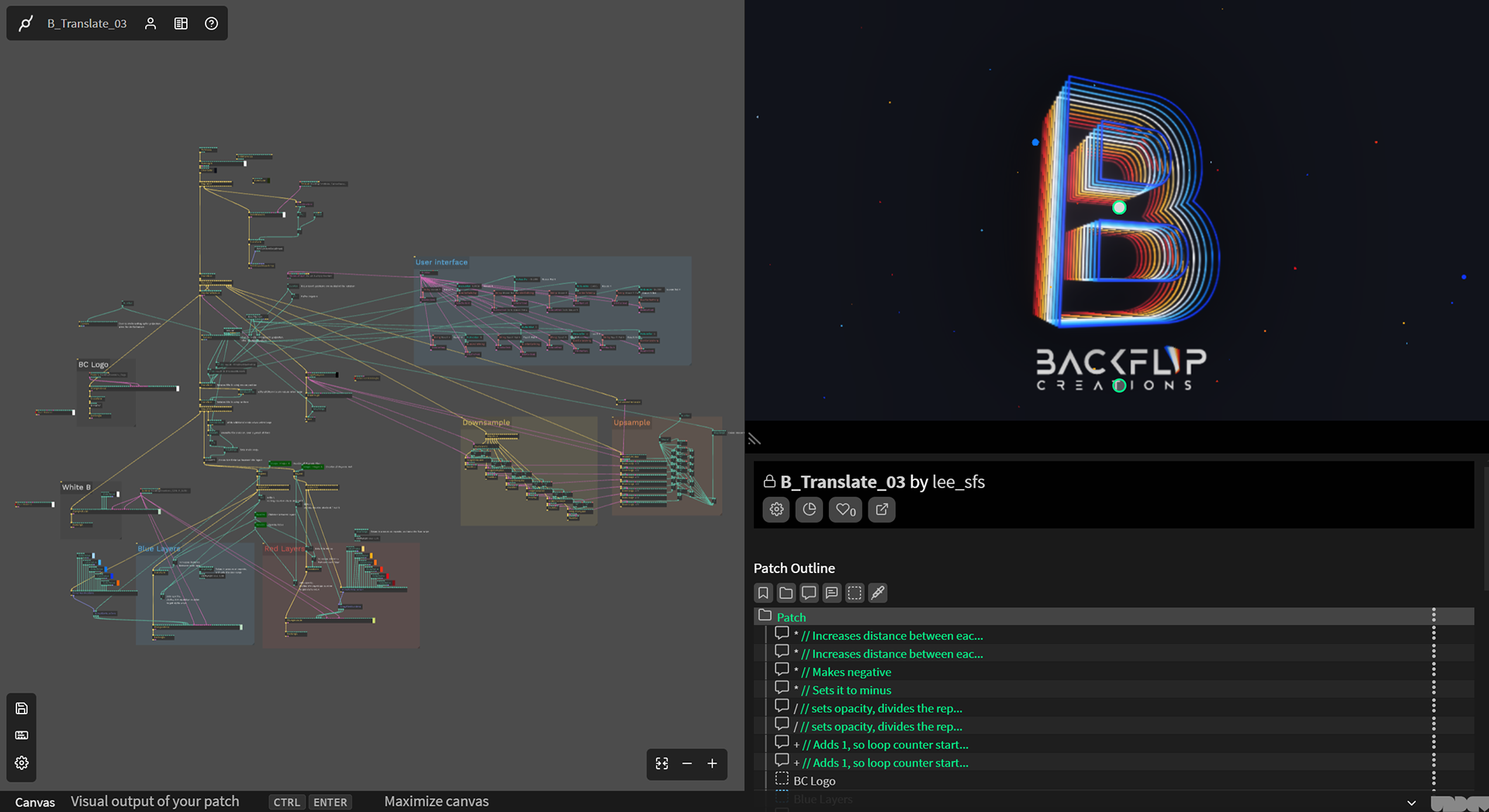
Task: Click the B_Translate_03 title in the info panel
Action: pos(842,482)
